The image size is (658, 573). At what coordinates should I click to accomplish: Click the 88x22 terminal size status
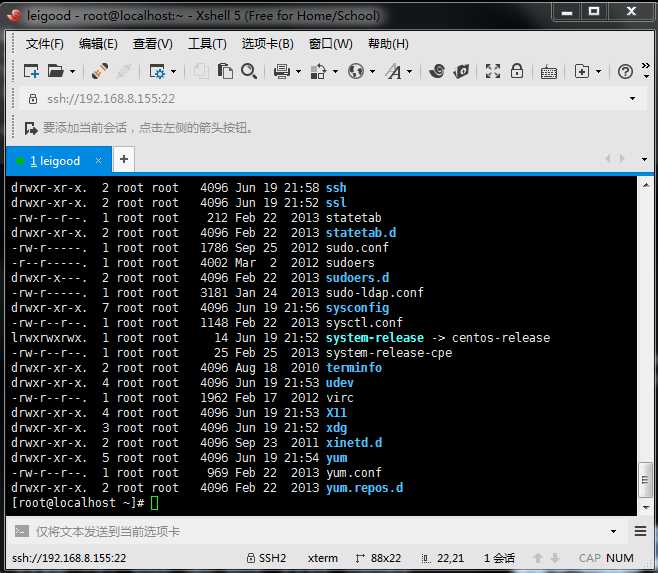pos(379,558)
